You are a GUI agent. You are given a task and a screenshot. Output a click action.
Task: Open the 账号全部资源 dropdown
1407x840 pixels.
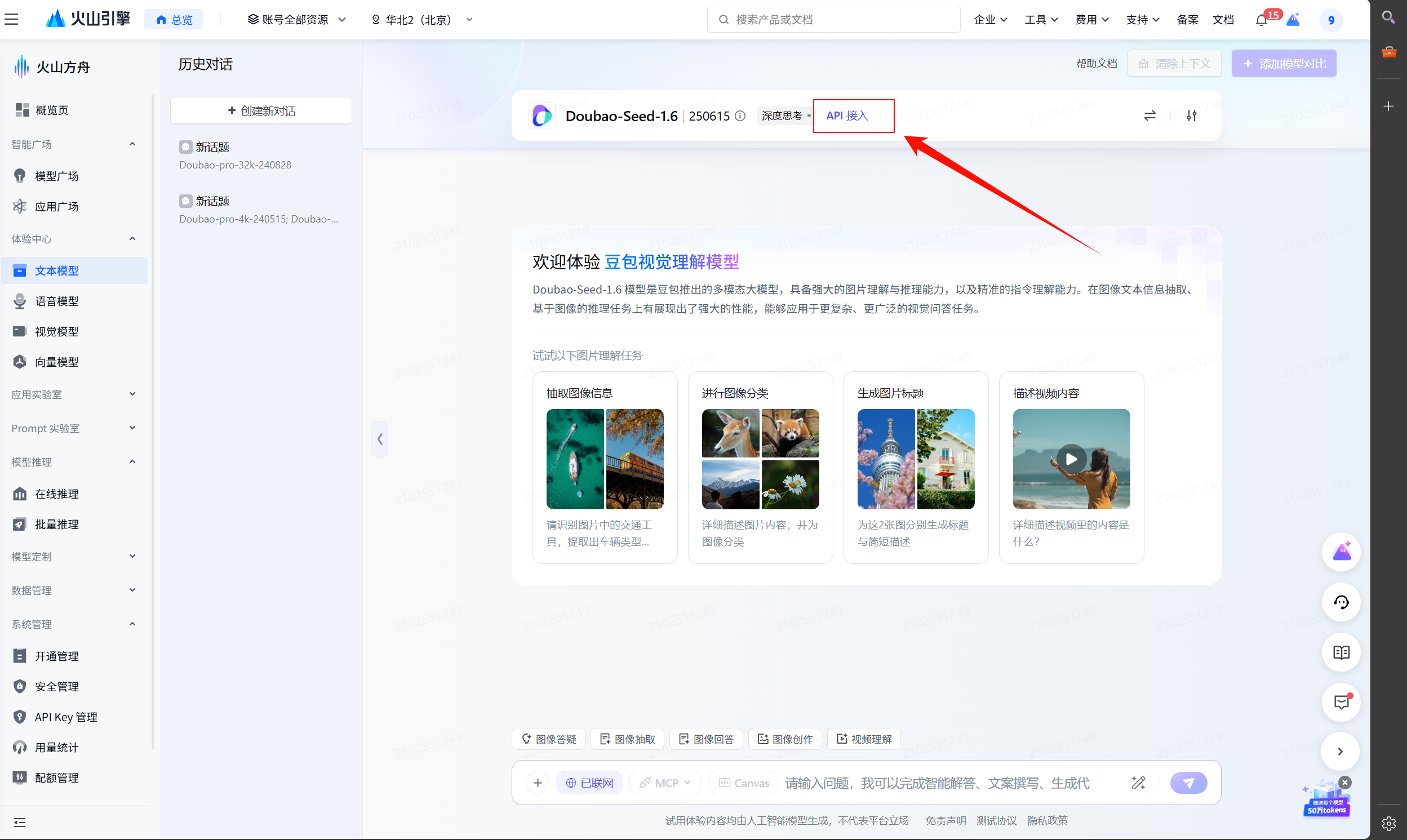pyautogui.click(x=296, y=20)
